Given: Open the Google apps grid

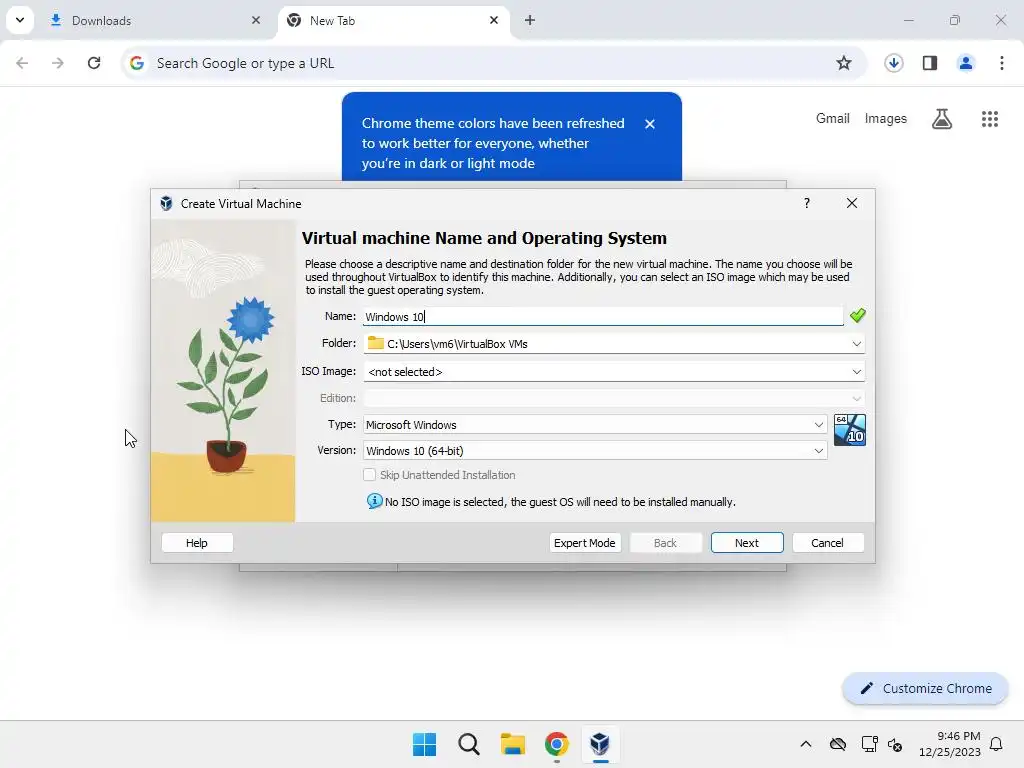Looking at the screenshot, I should tap(989, 119).
